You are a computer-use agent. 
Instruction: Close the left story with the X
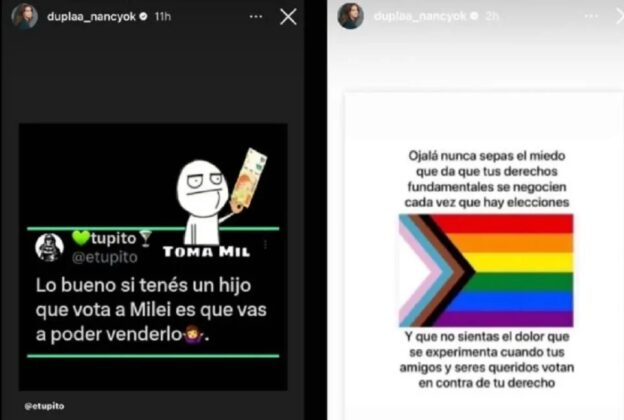pyautogui.click(x=288, y=17)
